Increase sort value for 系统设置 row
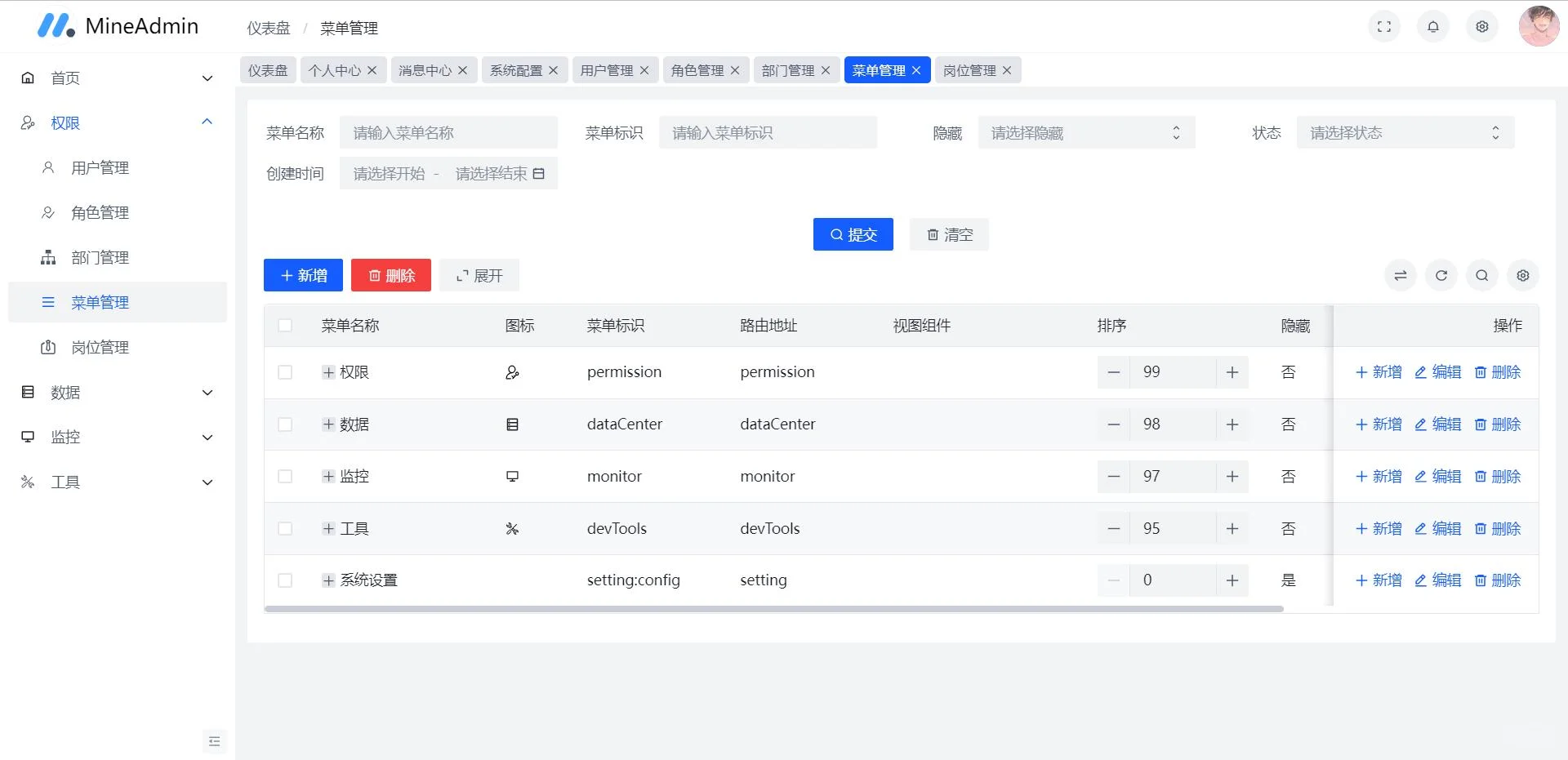Image resolution: width=1568 pixels, height=760 pixels. point(1232,580)
